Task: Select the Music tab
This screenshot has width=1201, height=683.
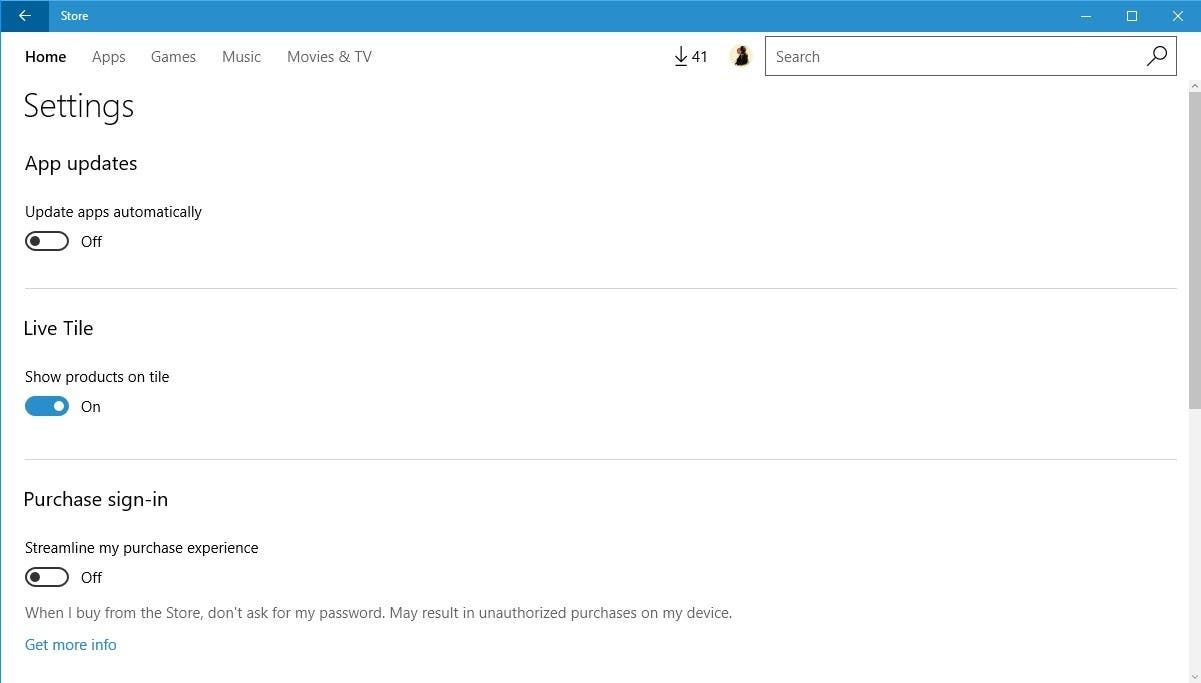Action: click(x=241, y=57)
